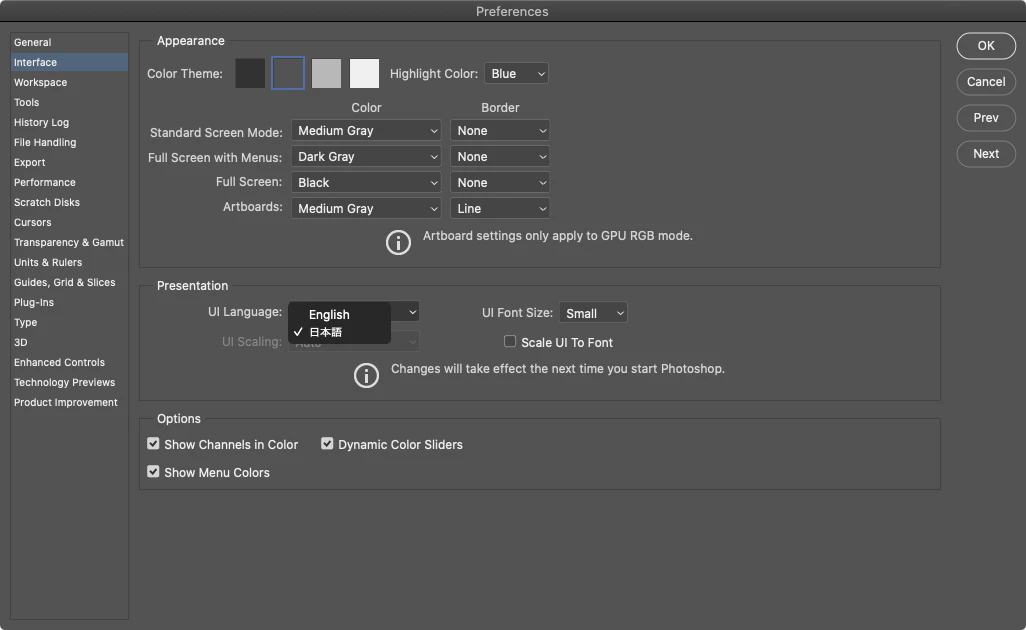Open the Highlight Color dropdown
Viewport: 1026px width, 630px height.
pyautogui.click(x=516, y=74)
